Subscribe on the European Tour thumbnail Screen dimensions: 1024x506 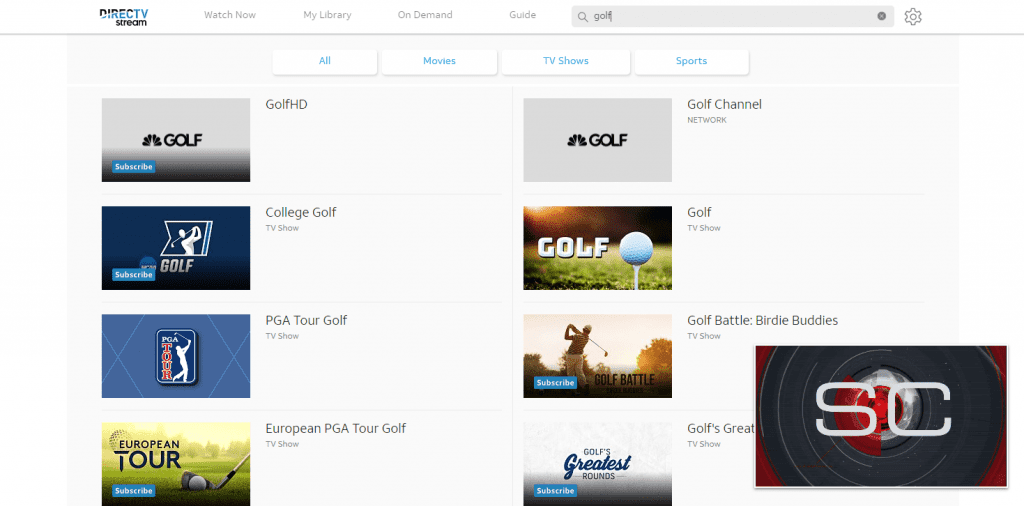[x=133, y=491]
